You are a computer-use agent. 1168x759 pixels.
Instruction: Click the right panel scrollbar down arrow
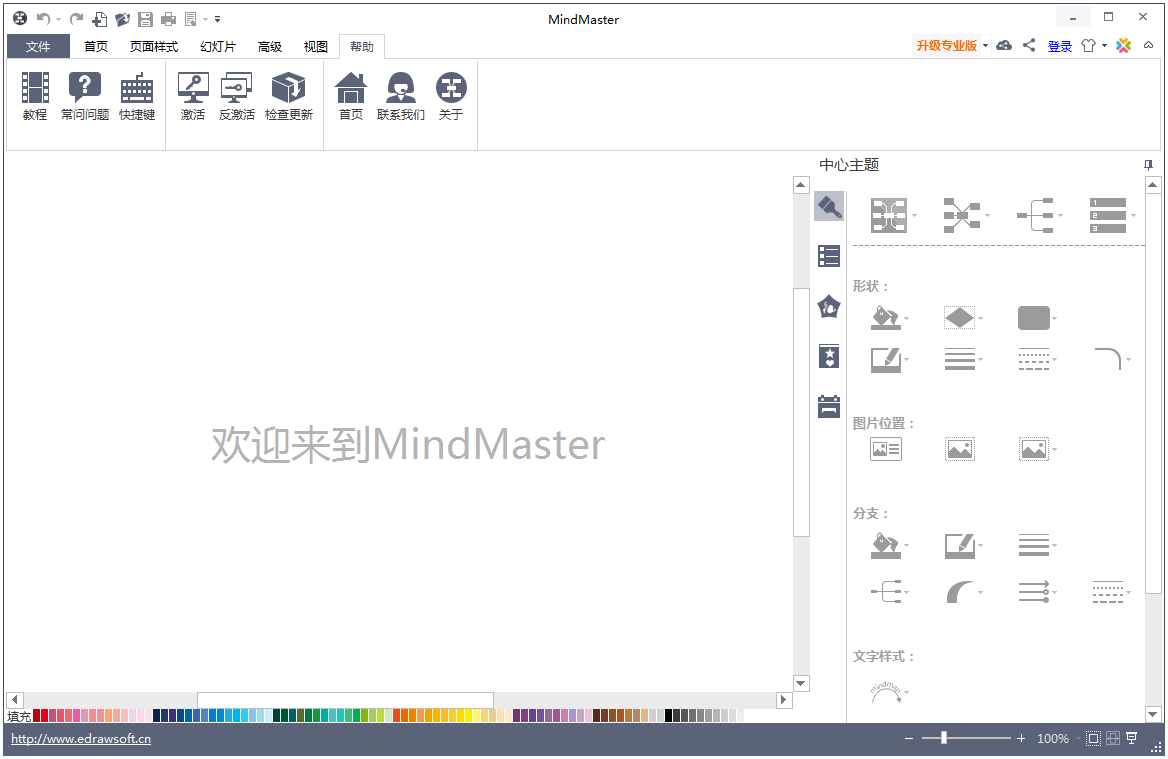pyautogui.click(x=1152, y=714)
